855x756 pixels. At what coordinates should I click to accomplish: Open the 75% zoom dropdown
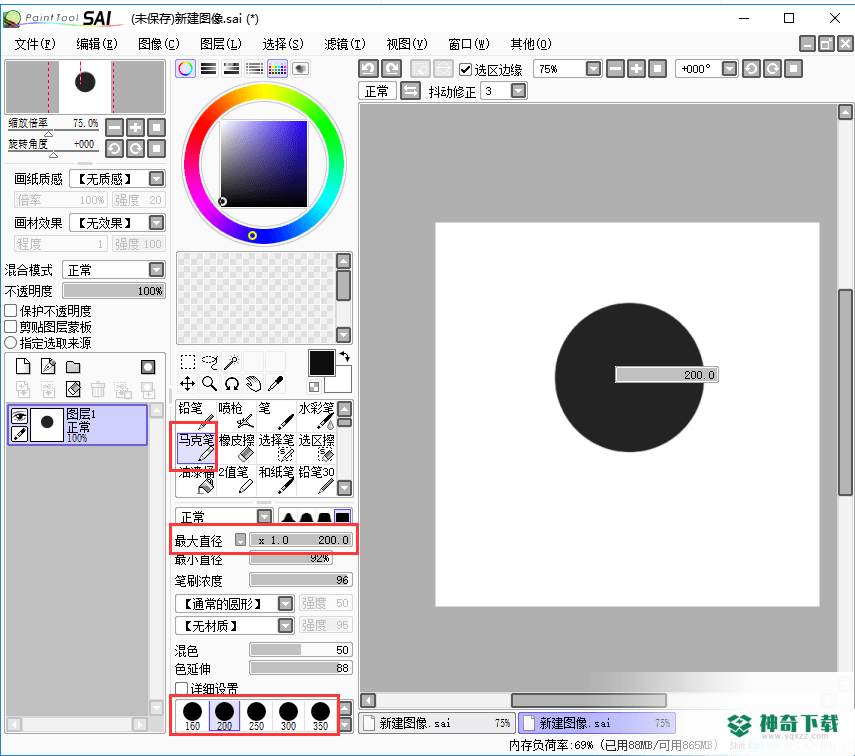(593, 69)
